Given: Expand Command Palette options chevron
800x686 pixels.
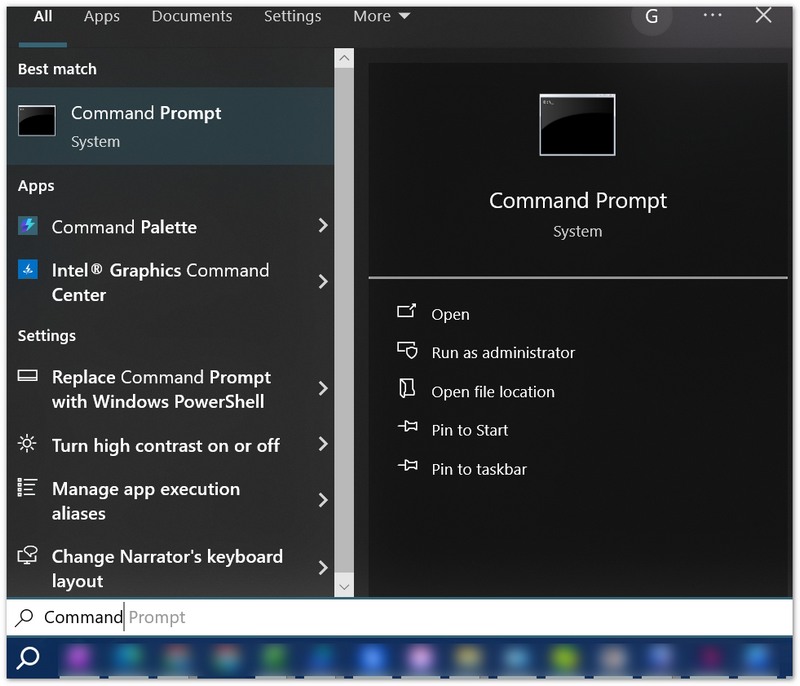Looking at the screenshot, I should pyautogui.click(x=322, y=225).
